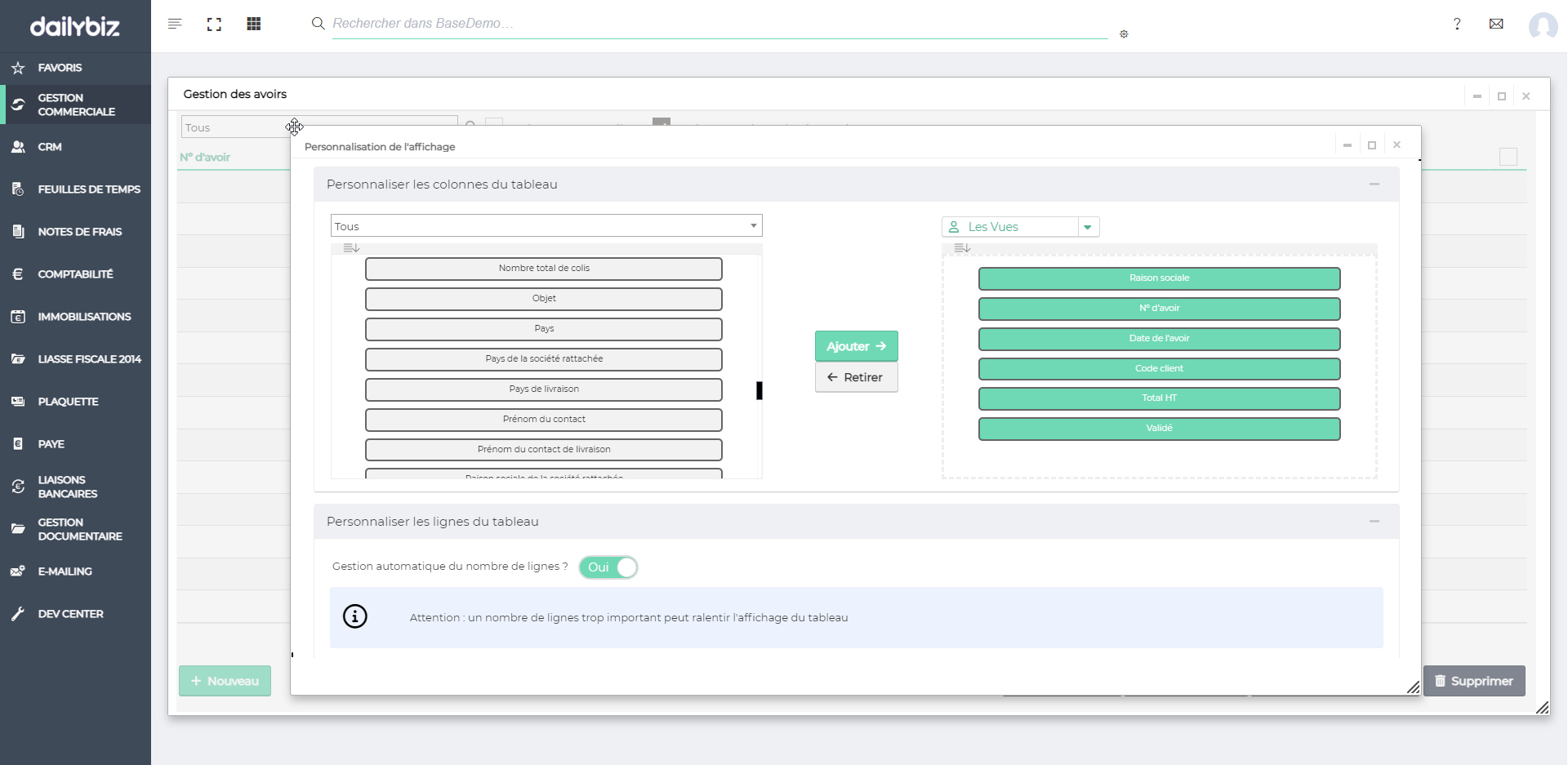Viewport: 1568px width, 765px height.
Task: Open Comptabilité in the sidebar menu
Action: point(75,274)
